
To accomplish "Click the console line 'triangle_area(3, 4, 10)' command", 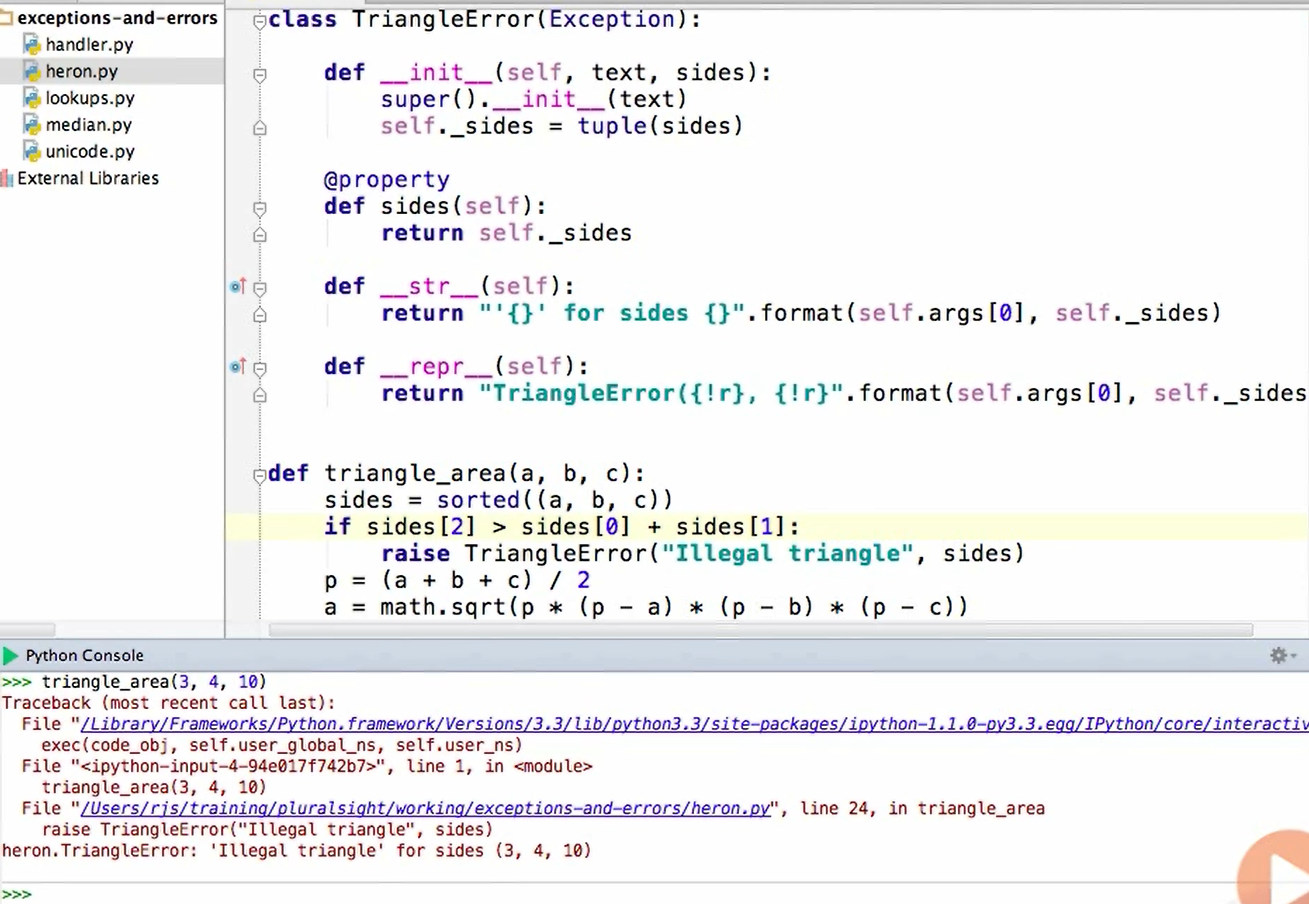I will point(154,682).
